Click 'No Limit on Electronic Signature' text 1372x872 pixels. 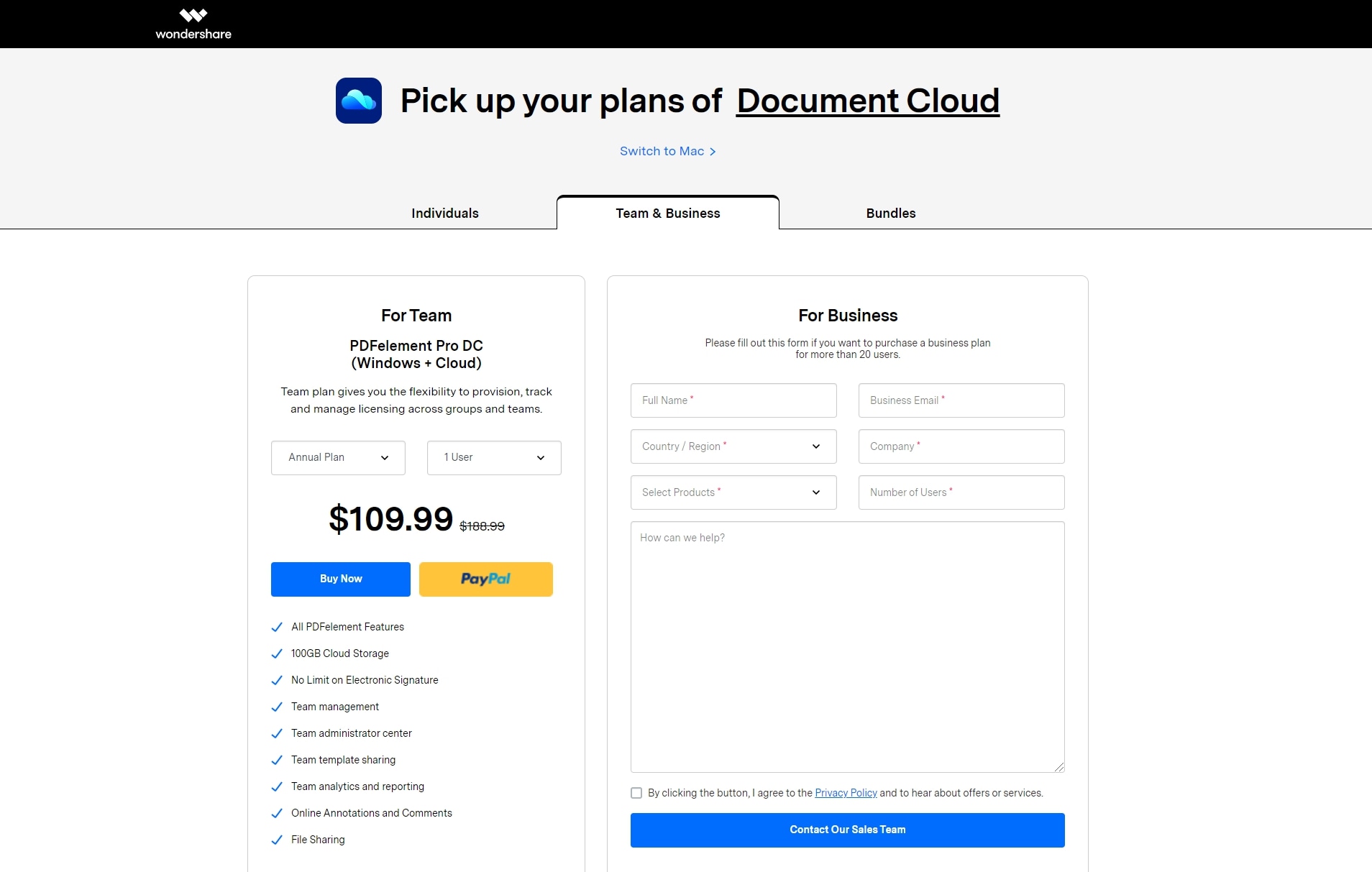(x=365, y=680)
